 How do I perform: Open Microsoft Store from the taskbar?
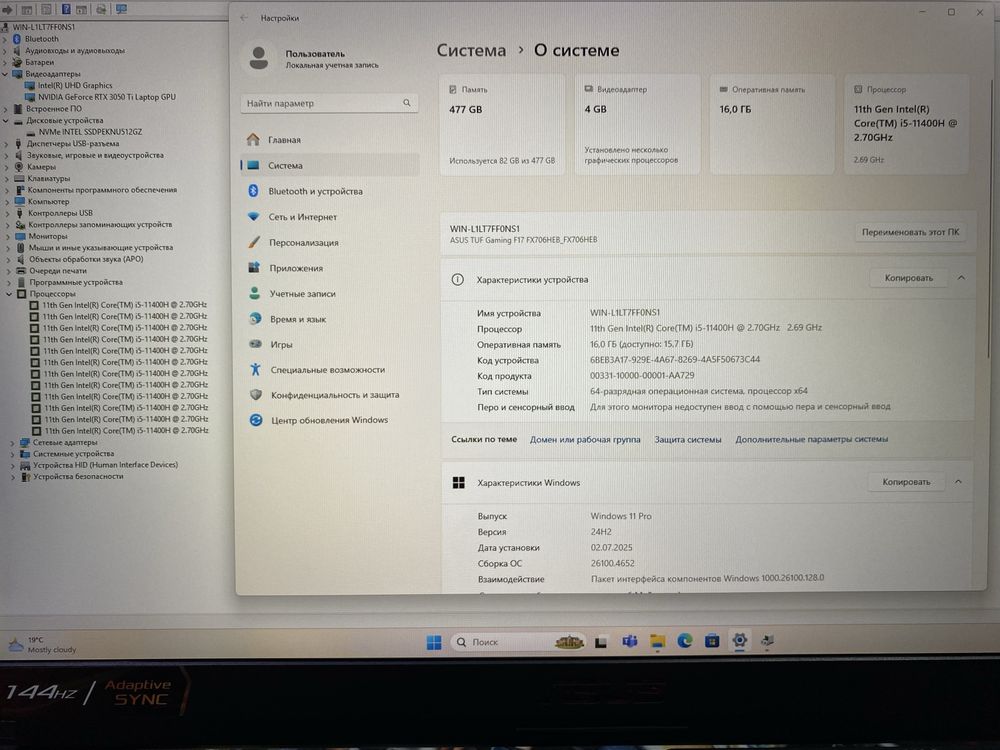click(x=712, y=641)
